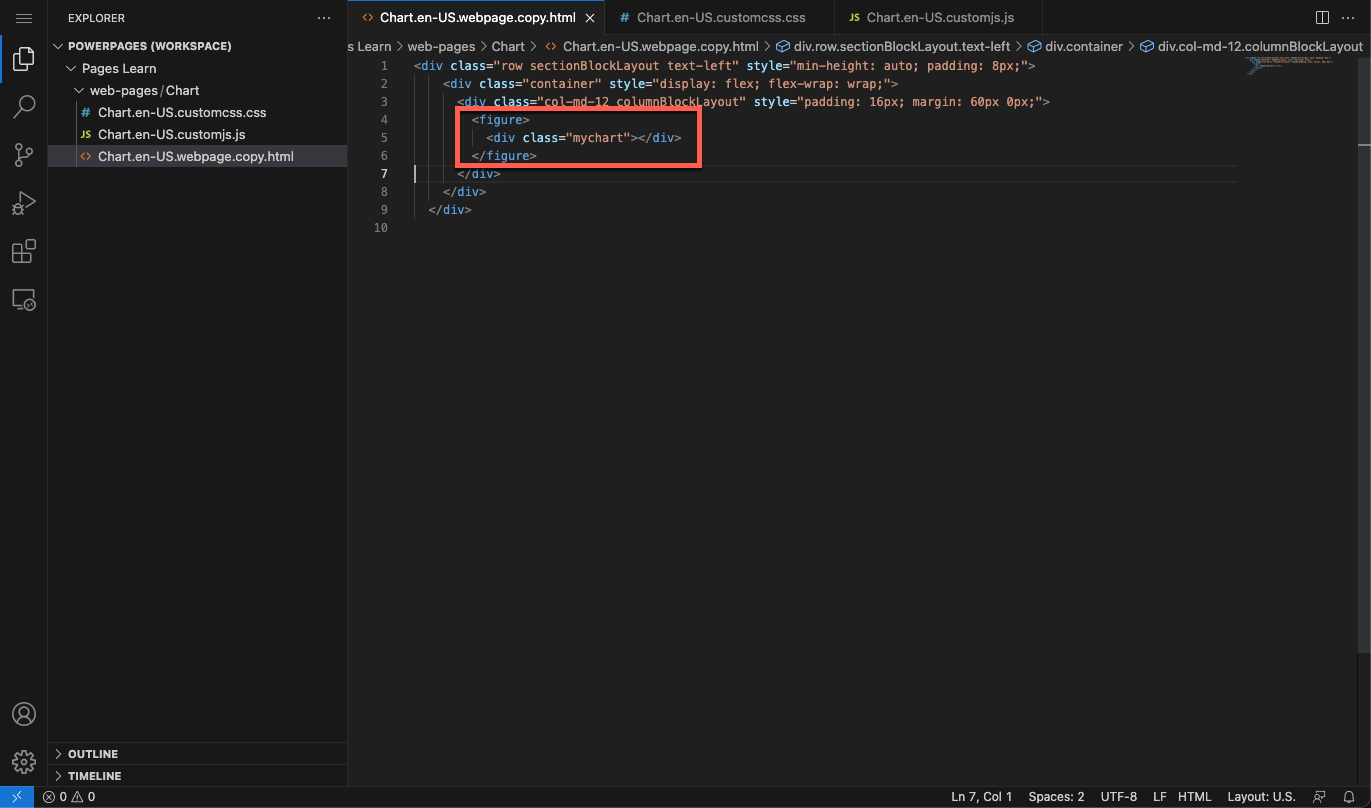Click the minimap code preview
The height and width of the screenshot is (808, 1371).
click(x=1289, y=66)
